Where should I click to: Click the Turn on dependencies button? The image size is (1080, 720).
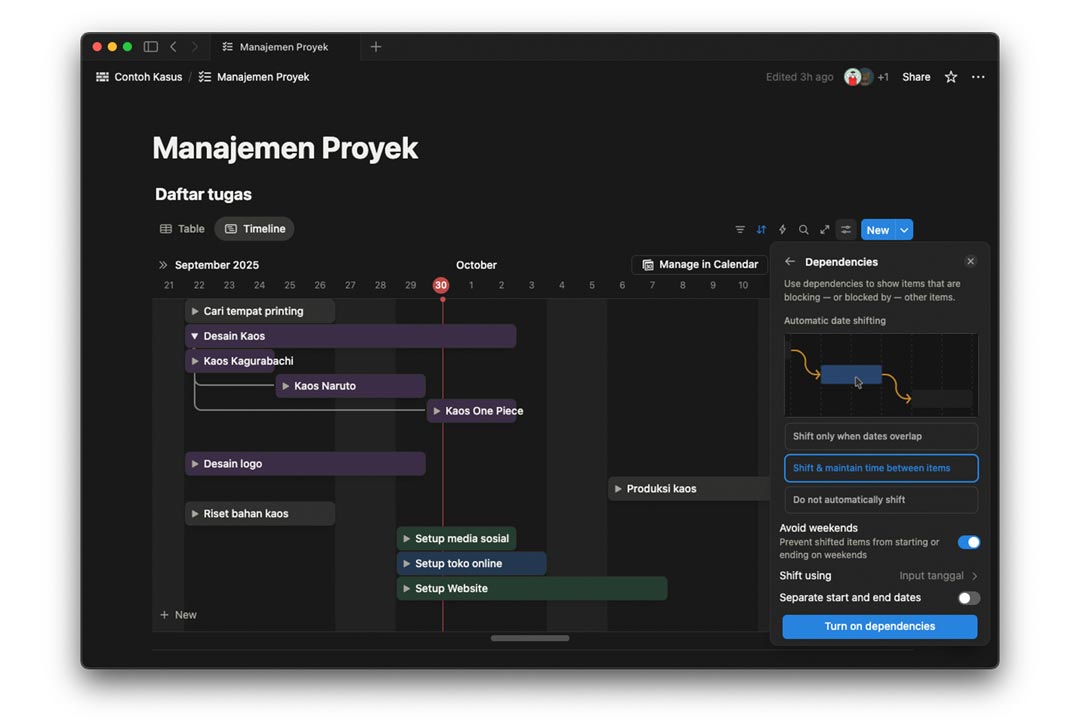coord(880,627)
